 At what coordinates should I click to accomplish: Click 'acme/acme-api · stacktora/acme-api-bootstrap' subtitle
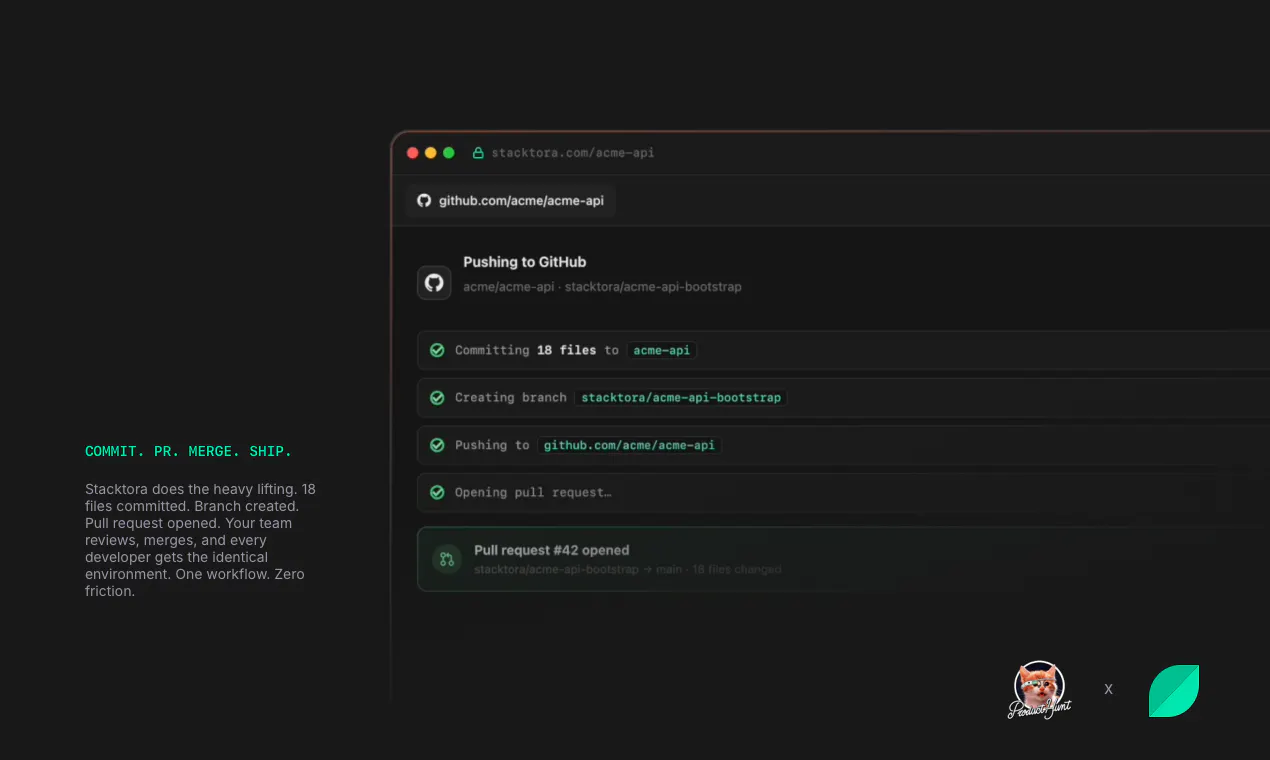602,287
